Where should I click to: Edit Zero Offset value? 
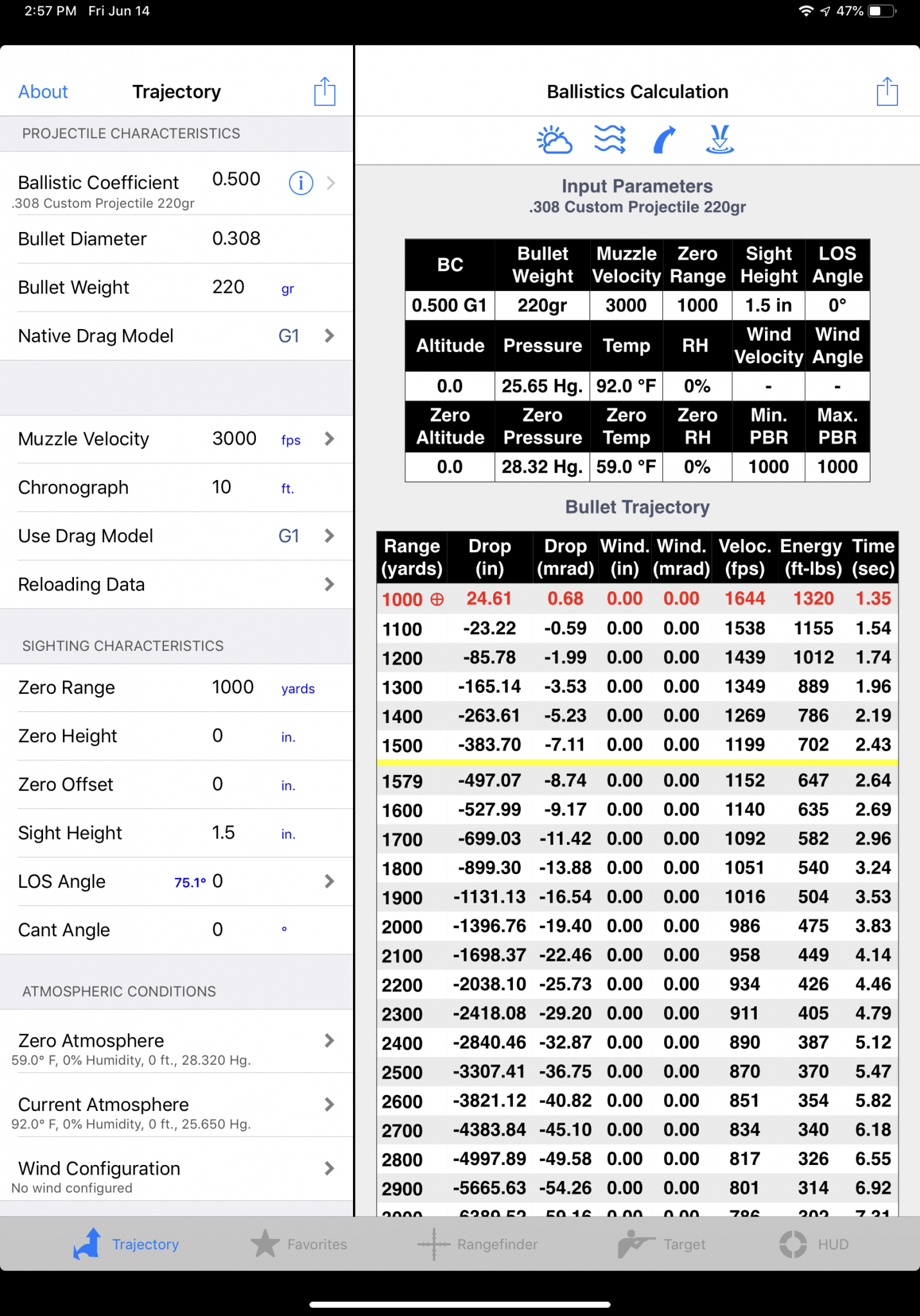[218, 784]
